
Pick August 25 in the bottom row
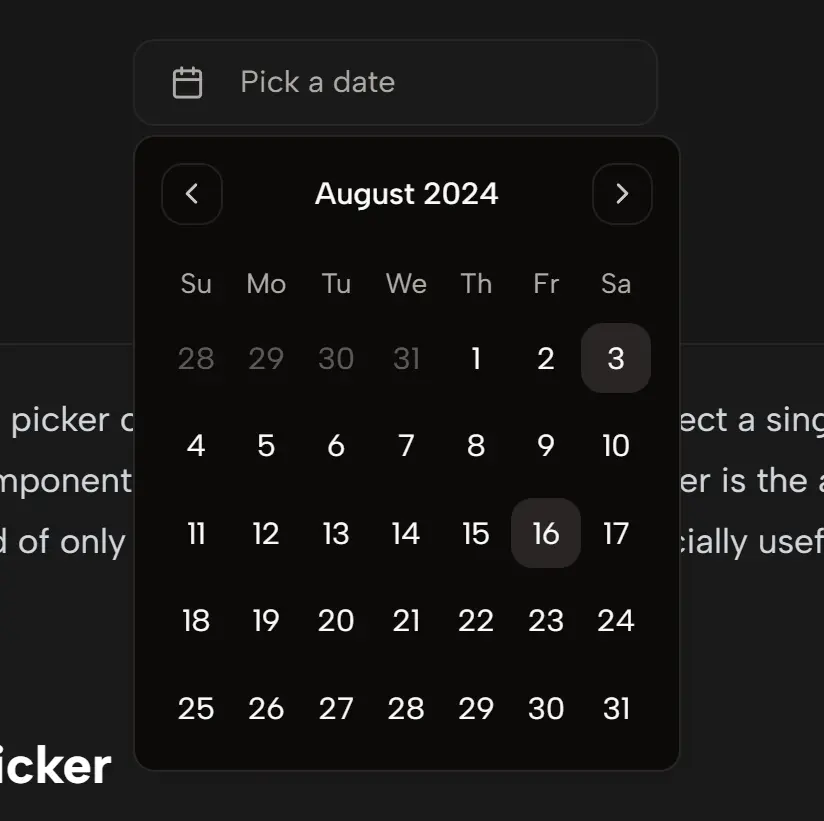pos(196,708)
